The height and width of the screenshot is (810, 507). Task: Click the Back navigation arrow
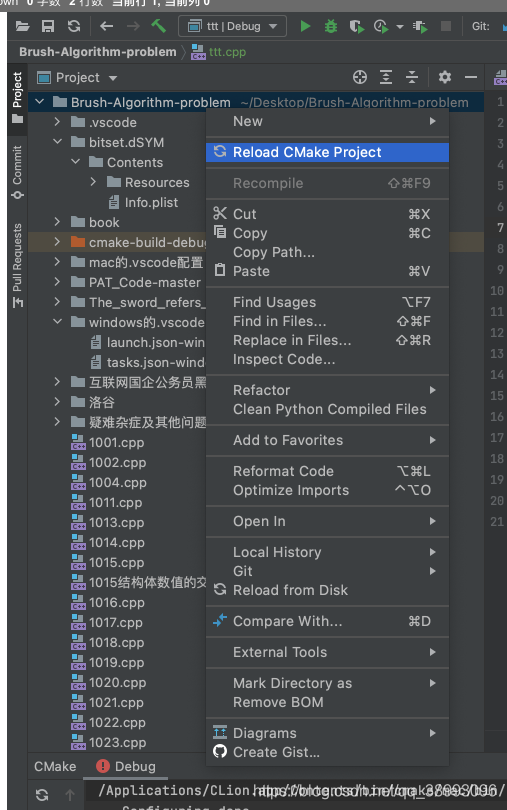[106, 26]
